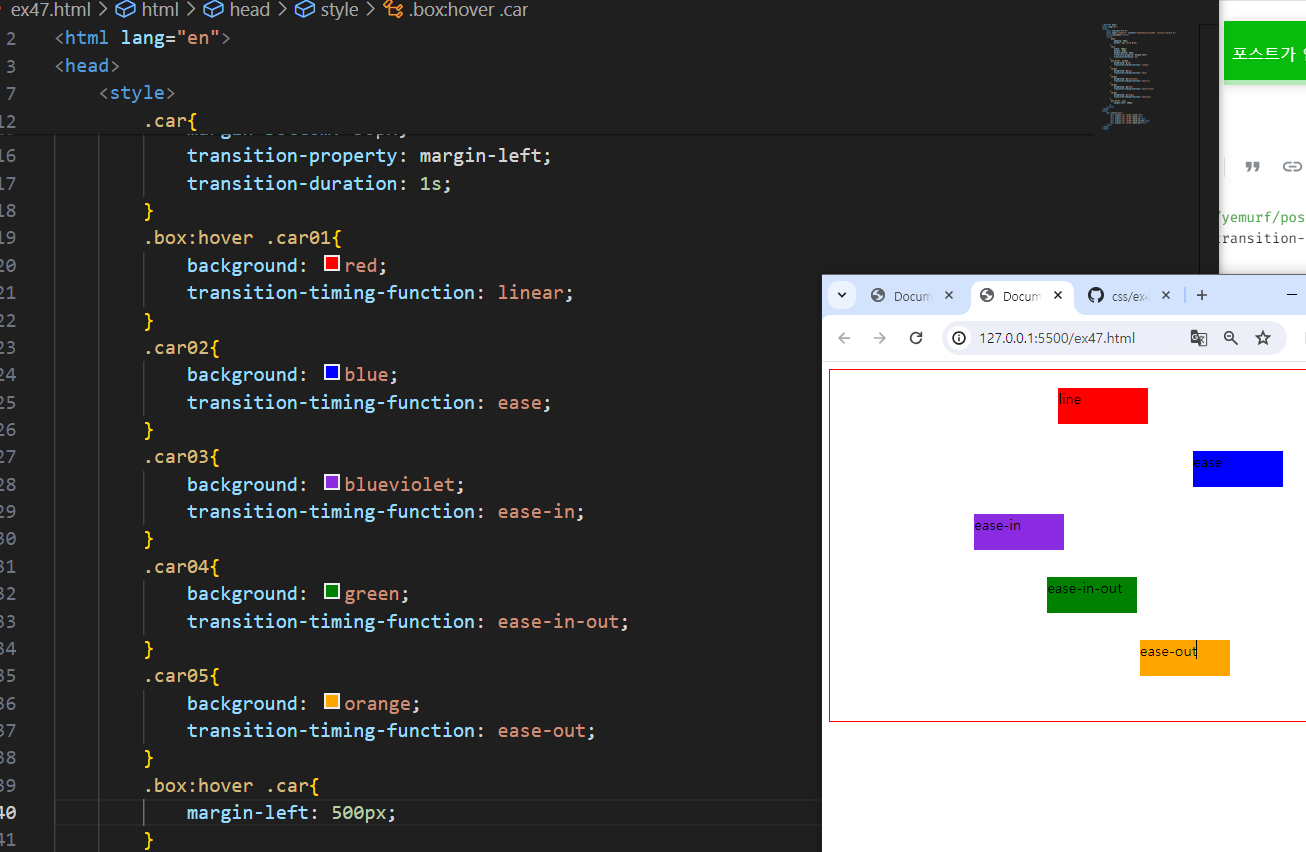1306x852 pixels.
Task: Switch to the first Document browser tab
Action: [x=911, y=296]
